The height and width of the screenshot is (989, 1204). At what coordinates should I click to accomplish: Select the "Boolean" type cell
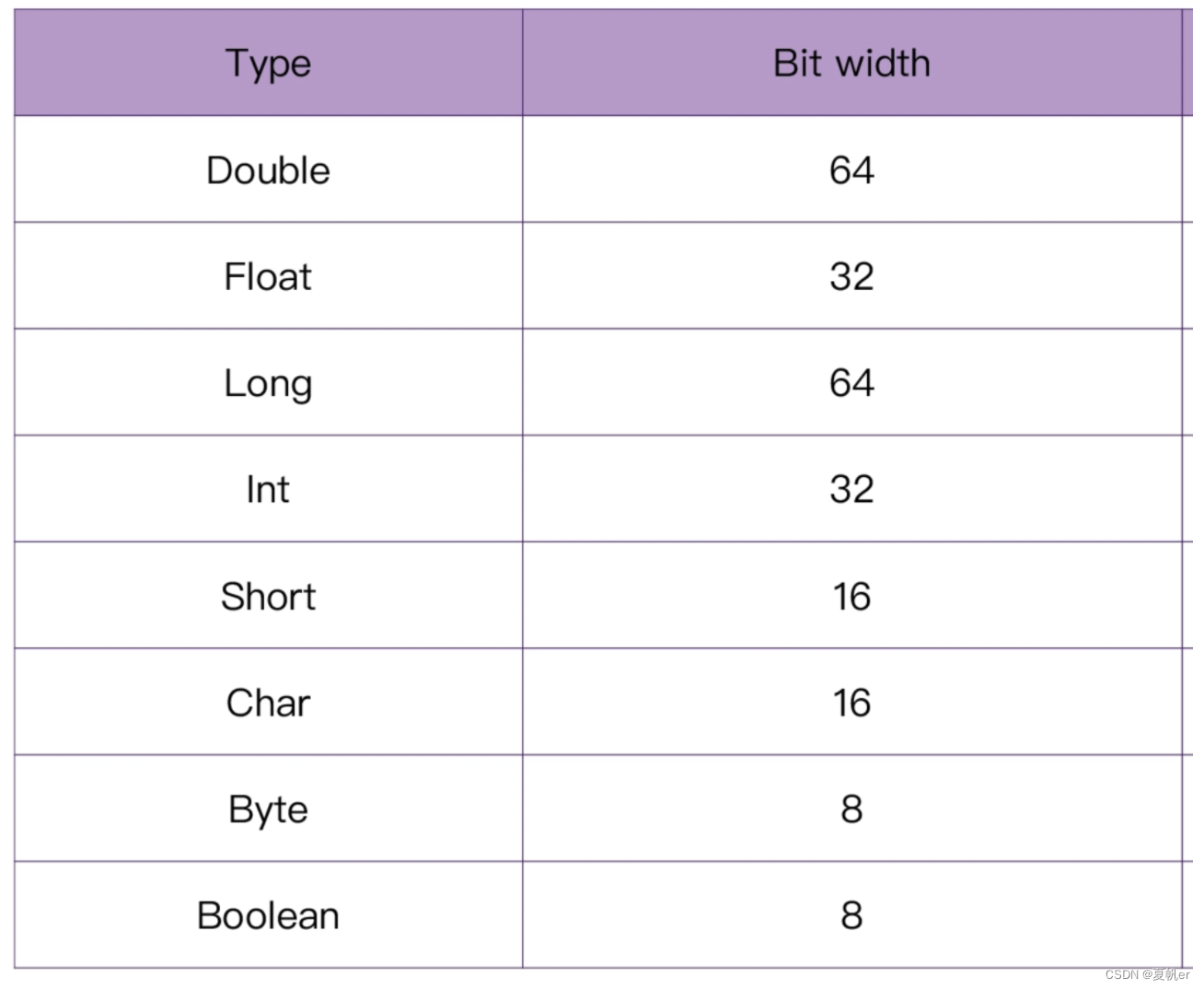click(x=268, y=915)
